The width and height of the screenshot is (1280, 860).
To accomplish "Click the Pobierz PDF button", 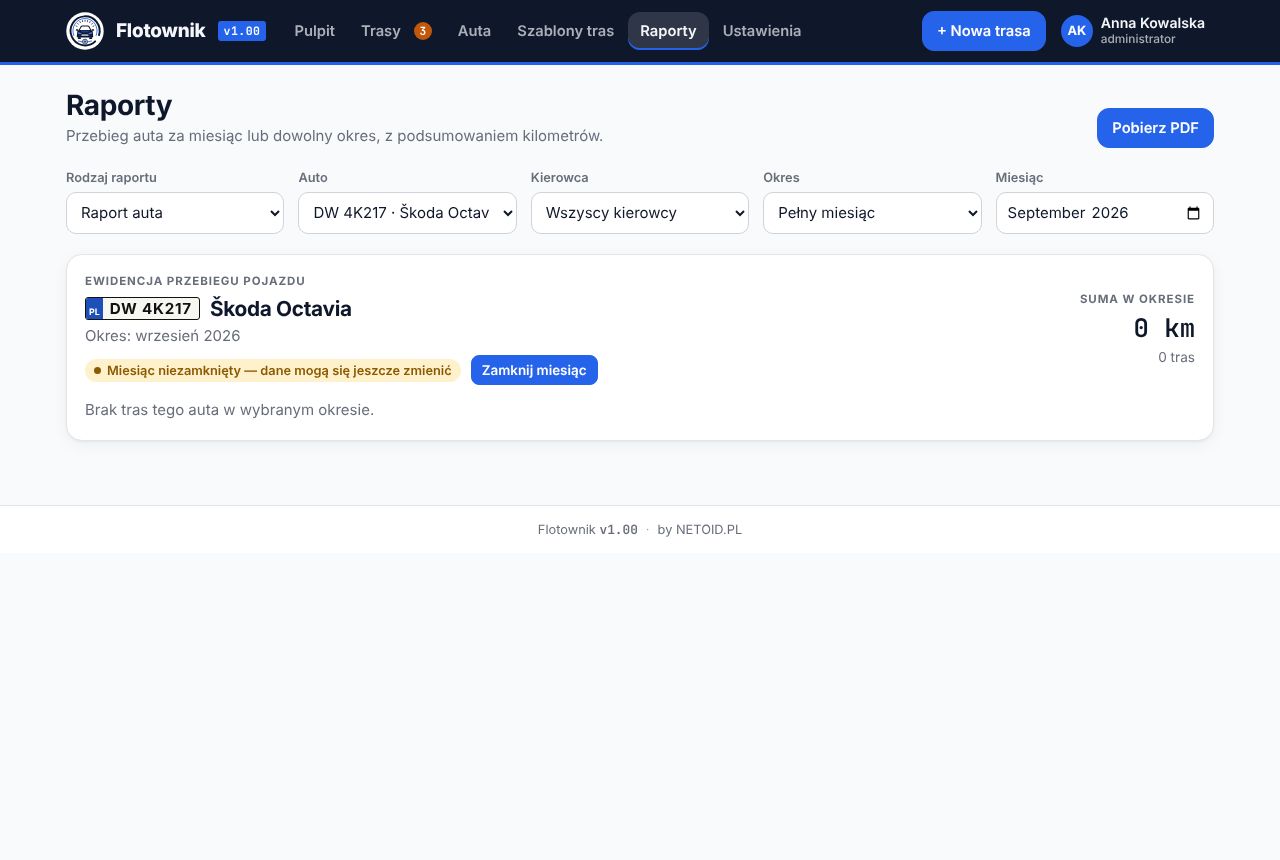I will [1155, 128].
